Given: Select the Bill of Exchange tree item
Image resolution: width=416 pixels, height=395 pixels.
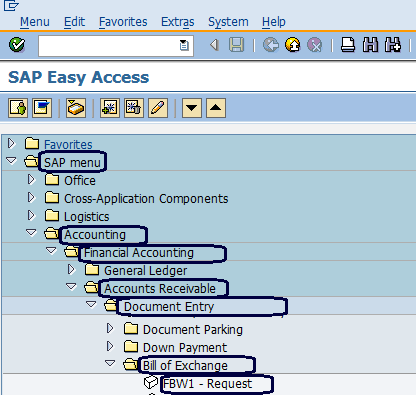Looking at the screenshot, I should tap(185, 366).
